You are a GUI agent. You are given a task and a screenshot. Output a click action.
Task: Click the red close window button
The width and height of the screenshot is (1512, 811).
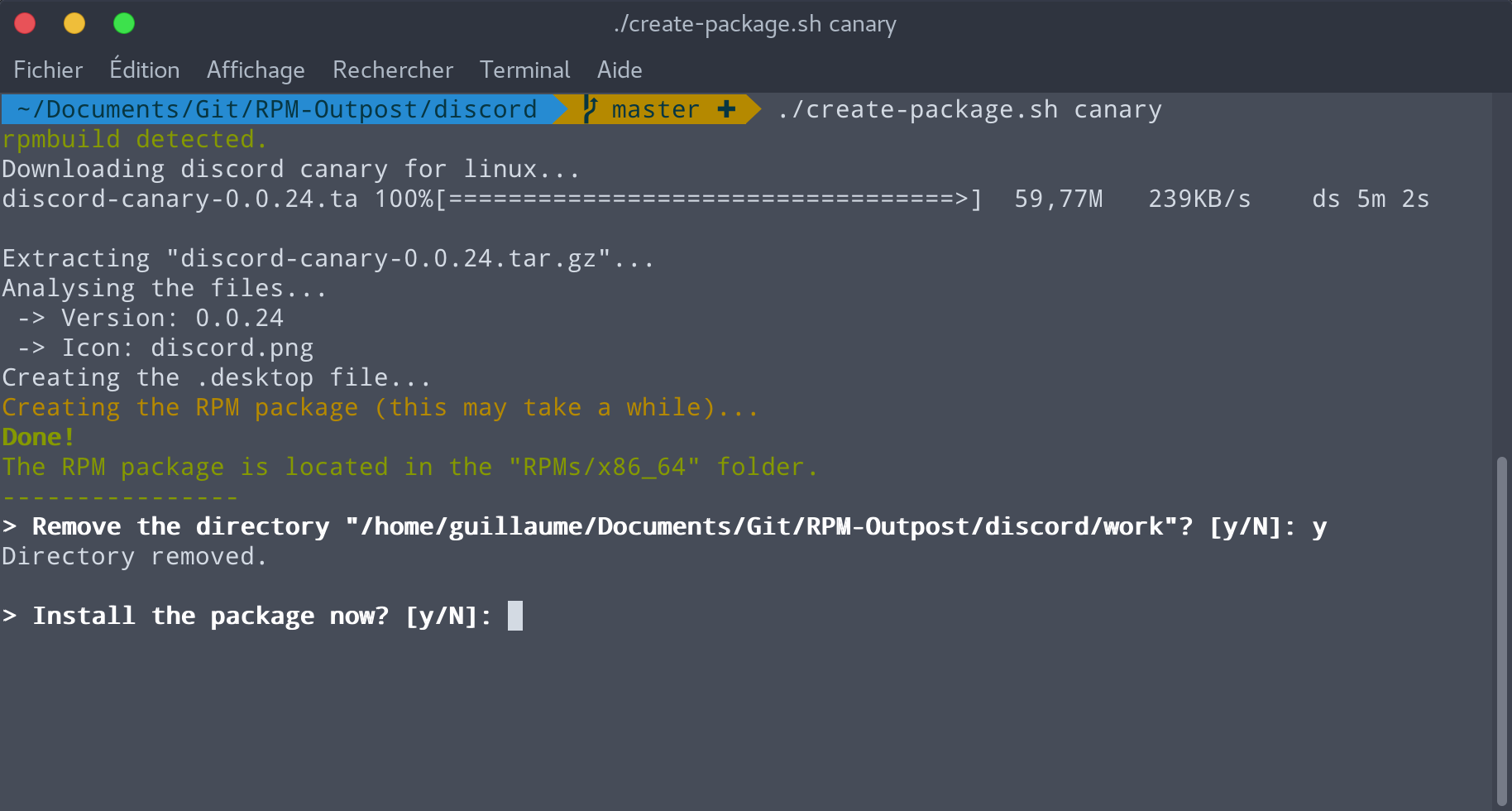(x=26, y=23)
